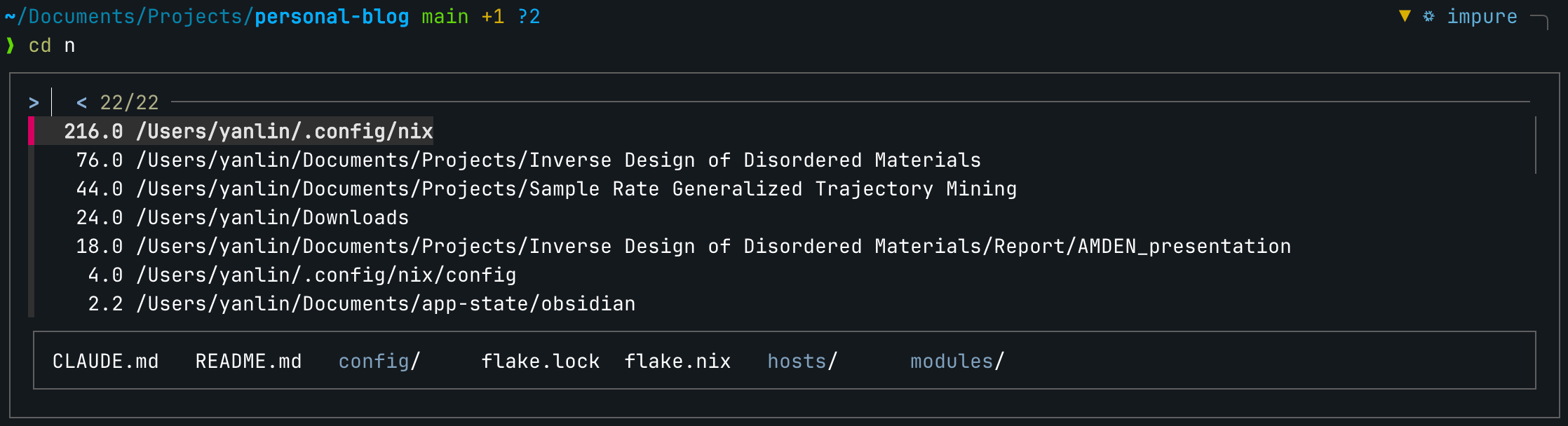1568x426 pixels.
Task: Click the cd n command input text
Action: (51, 46)
